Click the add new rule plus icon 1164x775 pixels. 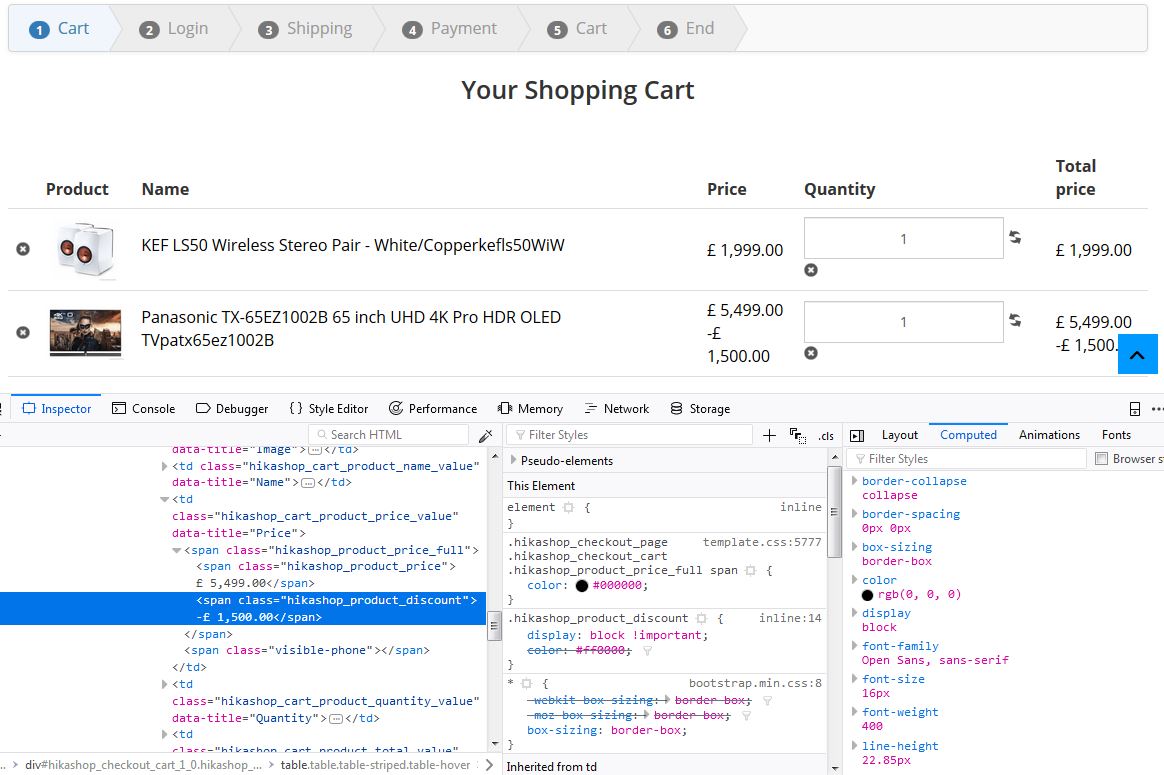(769, 435)
